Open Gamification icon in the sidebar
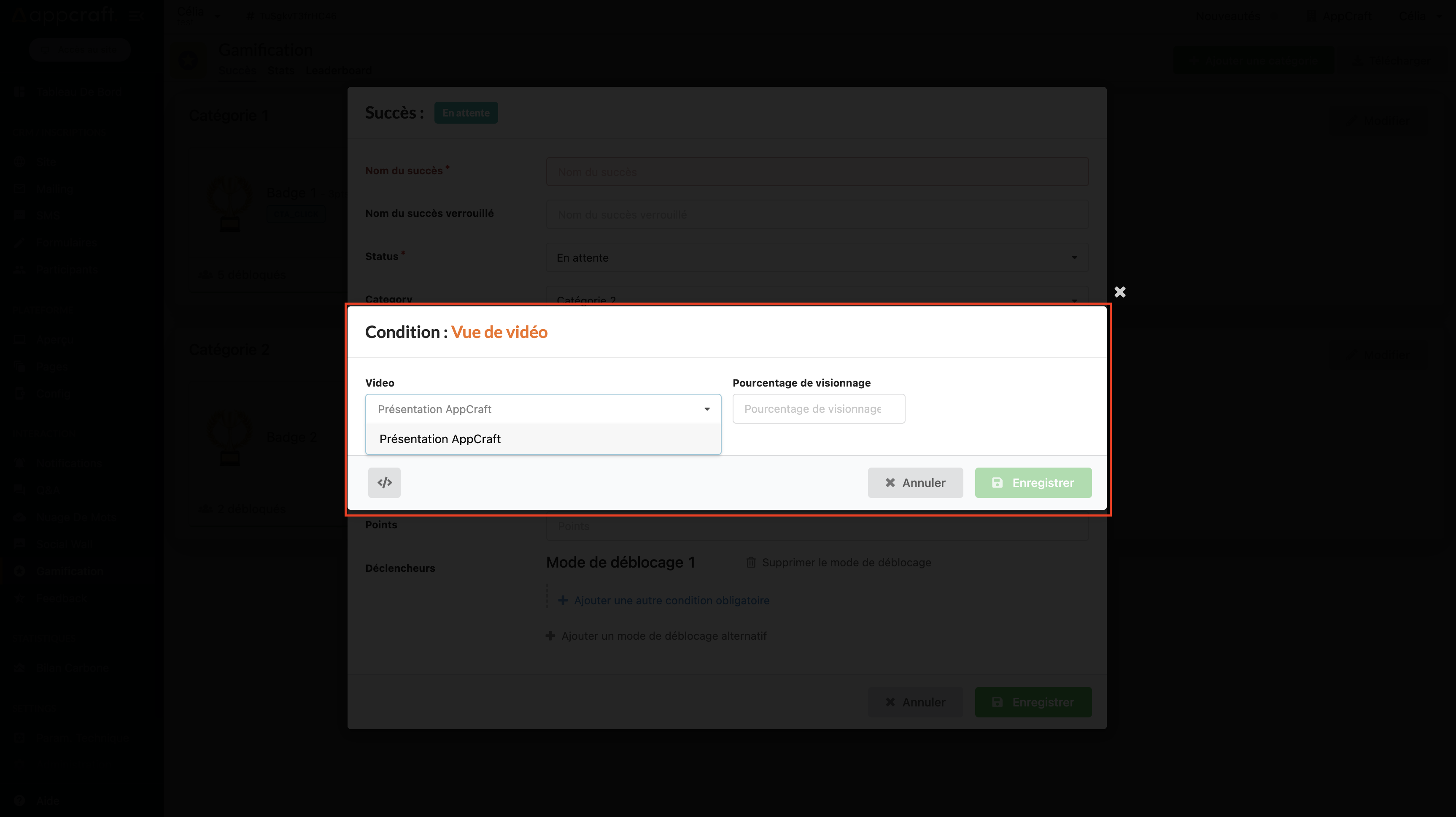Image resolution: width=1456 pixels, height=817 pixels. [x=20, y=571]
